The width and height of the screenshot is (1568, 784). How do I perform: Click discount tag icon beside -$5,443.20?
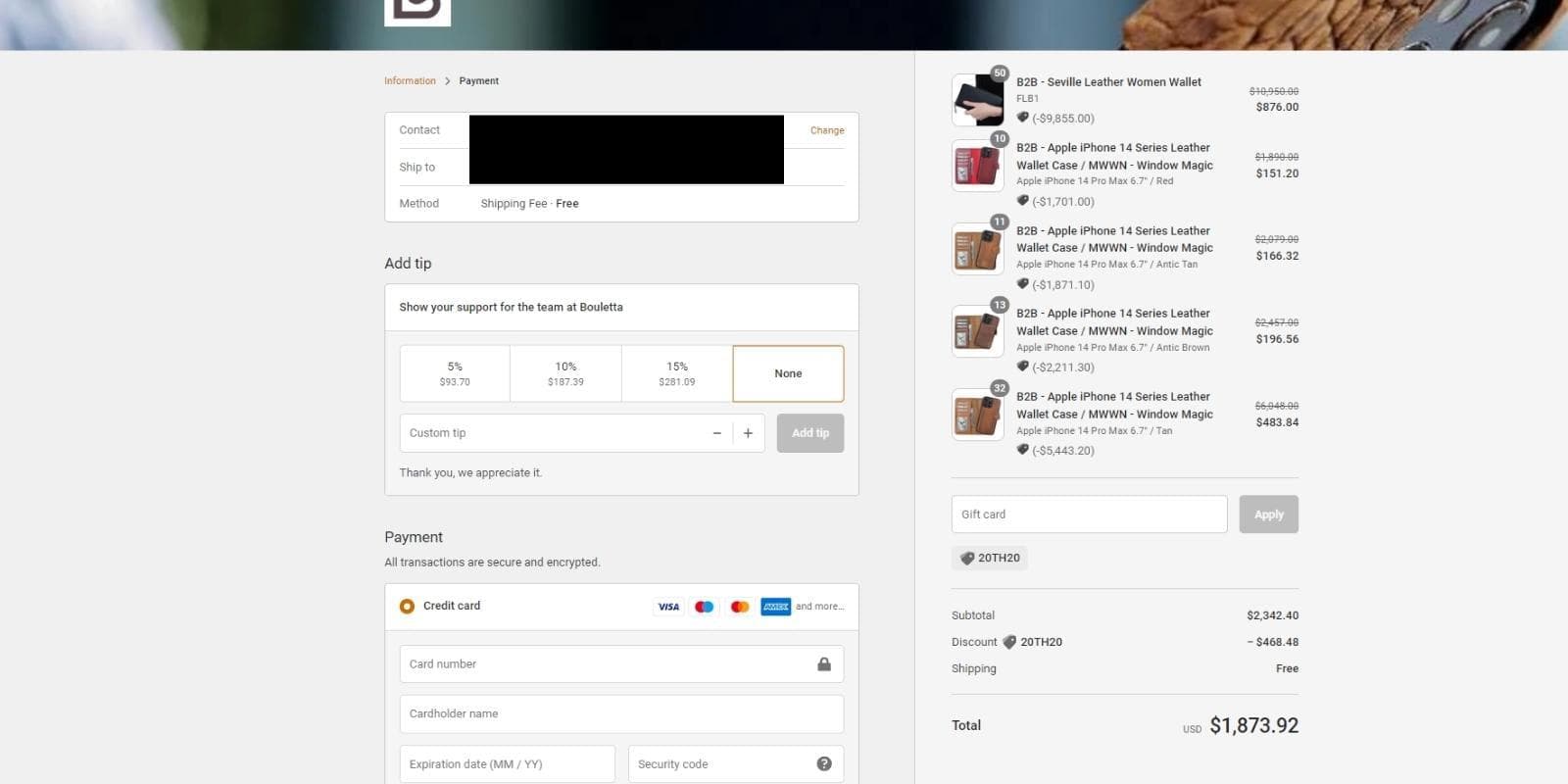tap(1023, 450)
